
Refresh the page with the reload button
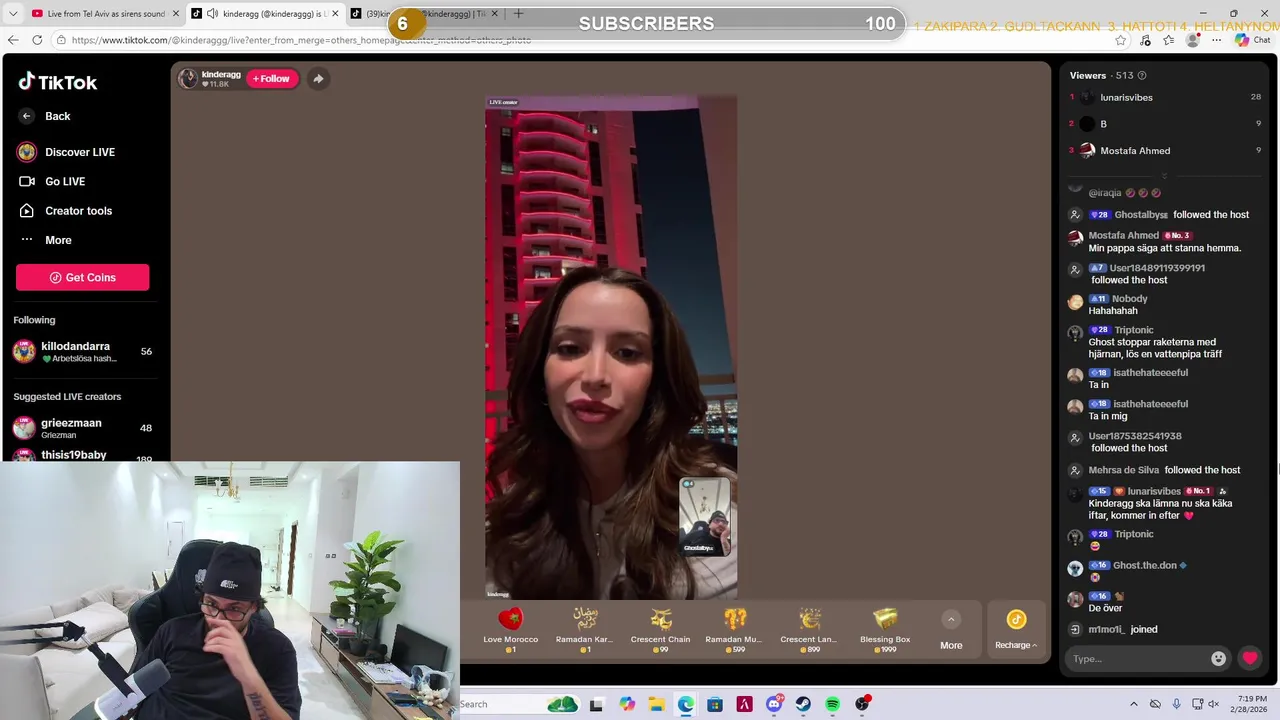click(37, 40)
